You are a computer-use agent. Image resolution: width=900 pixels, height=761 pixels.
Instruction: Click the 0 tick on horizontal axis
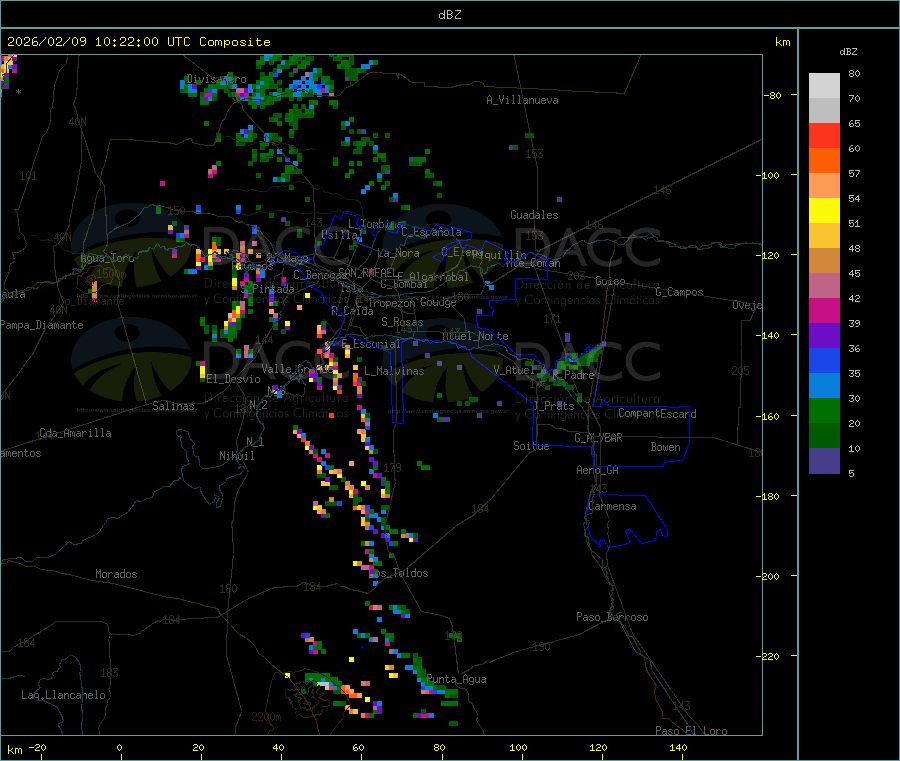pyautogui.click(x=119, y=747)
